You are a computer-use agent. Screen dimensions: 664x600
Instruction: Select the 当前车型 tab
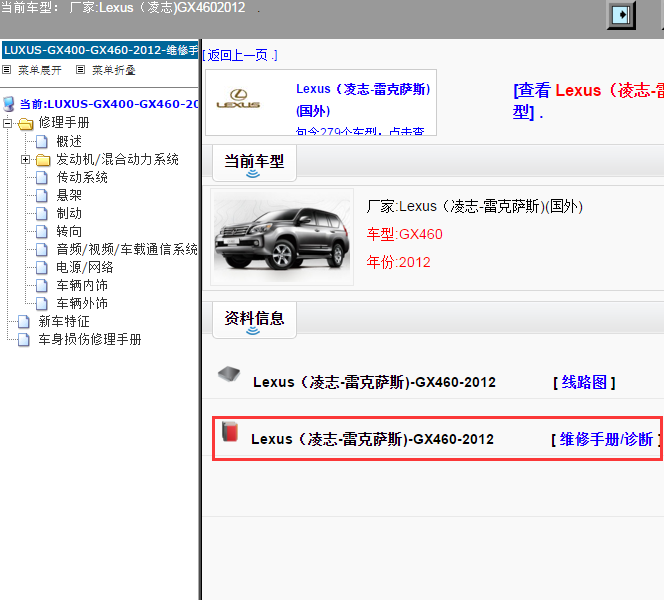(x=254, y=163)
